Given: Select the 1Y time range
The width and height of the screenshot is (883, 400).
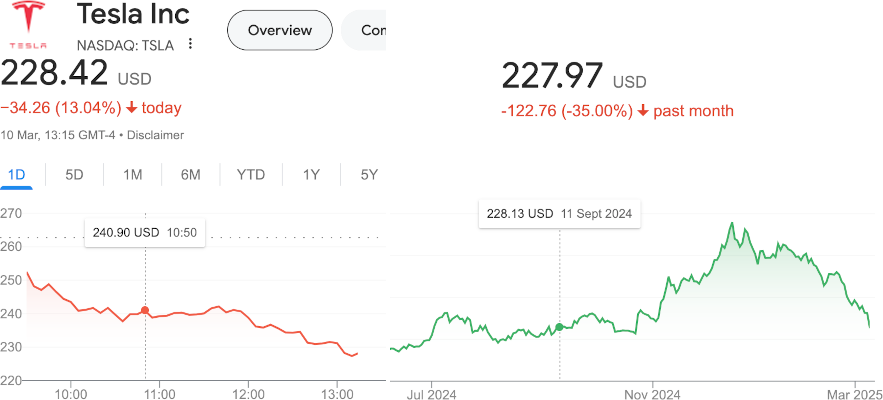Looking at the screenshot, I should click(x=311, y=175).
